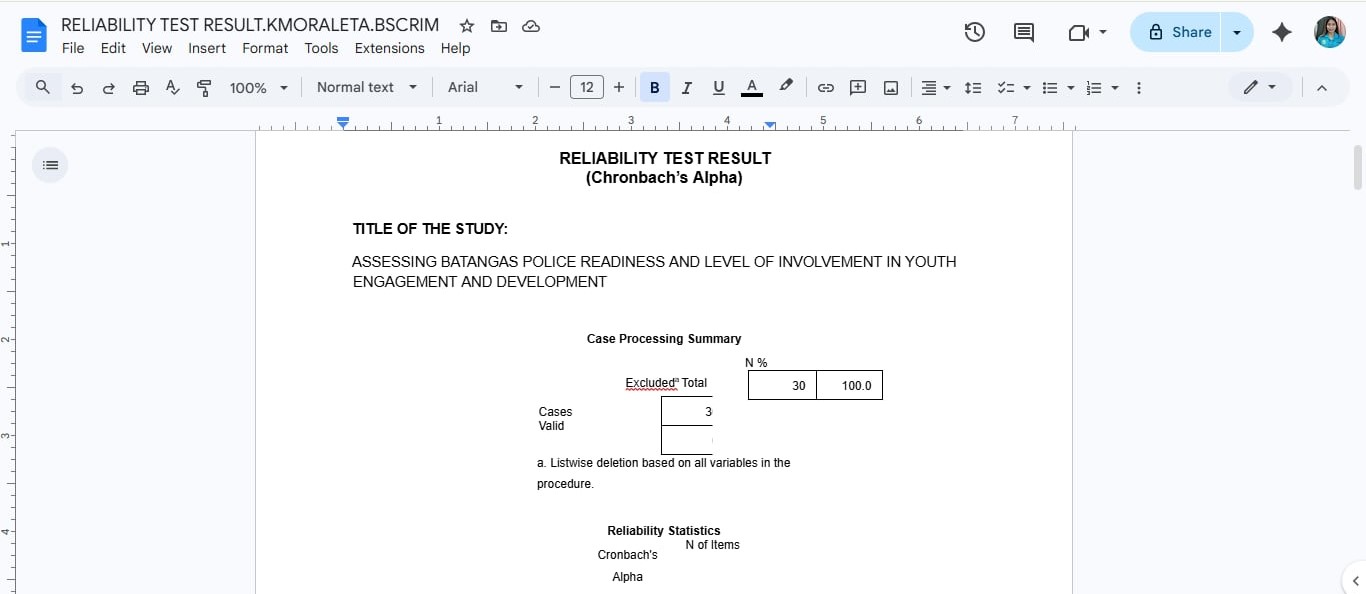Open the File menu

(73, 48)
